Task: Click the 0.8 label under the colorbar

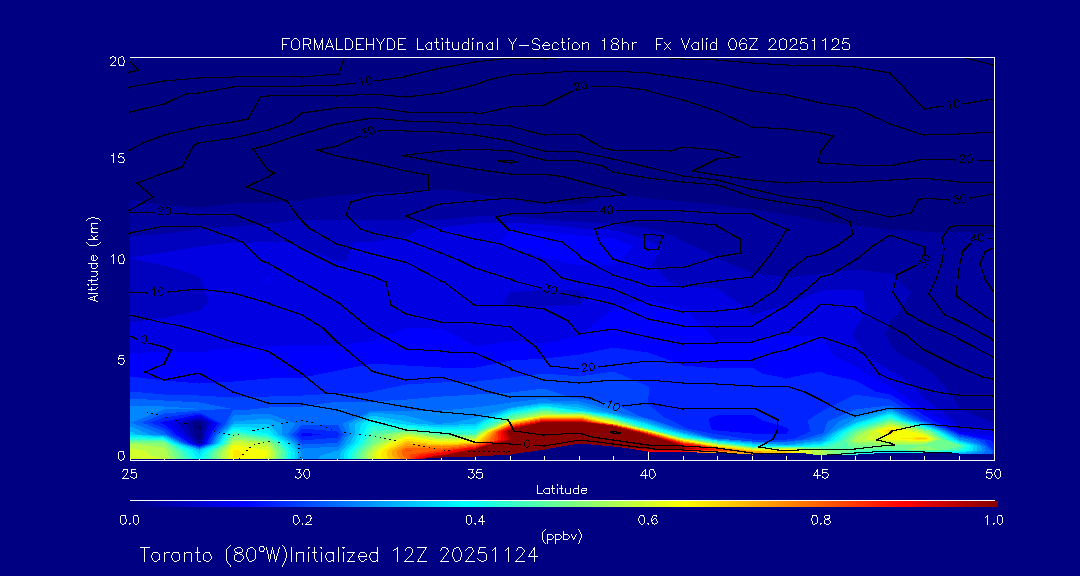Action: click(x=821, y=520)
